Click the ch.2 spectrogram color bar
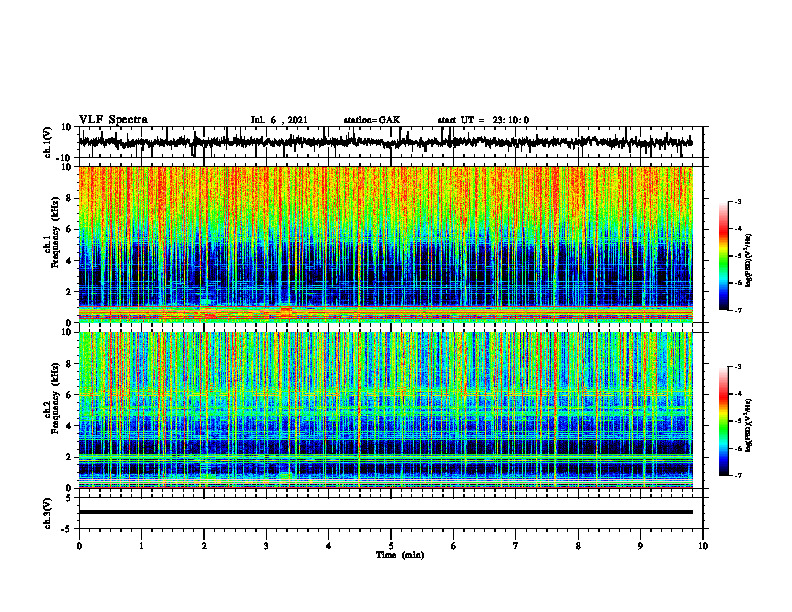The image size is (792, 612). click(723, 421)
